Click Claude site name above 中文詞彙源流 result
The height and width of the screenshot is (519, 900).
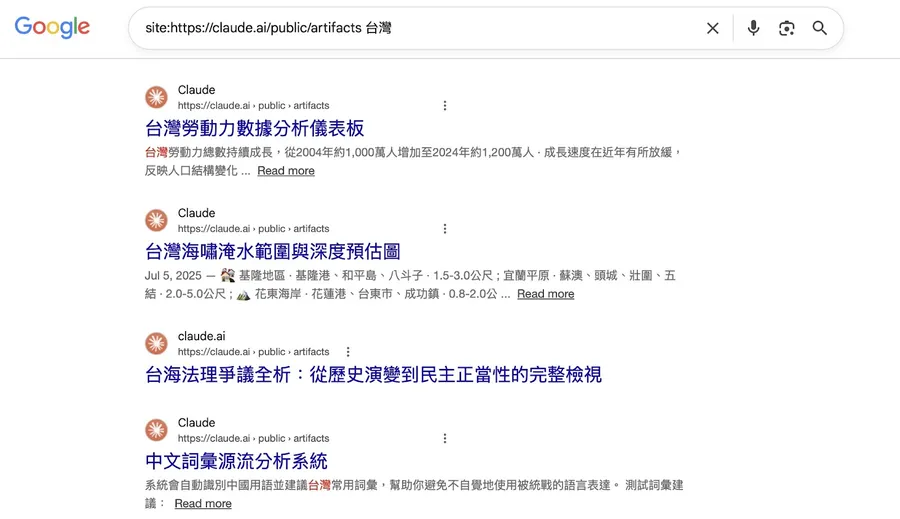[196, 423]
